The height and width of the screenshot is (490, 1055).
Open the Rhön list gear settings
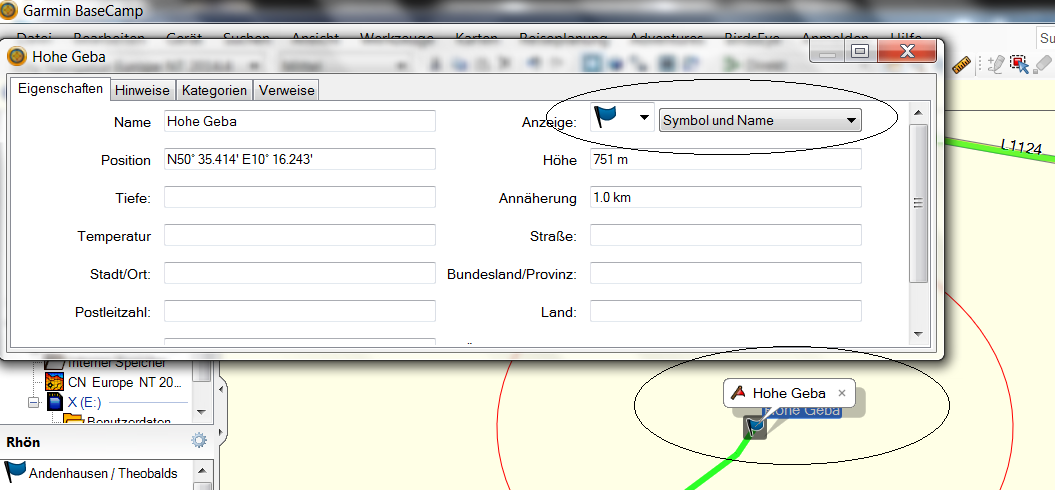point(199,440)
